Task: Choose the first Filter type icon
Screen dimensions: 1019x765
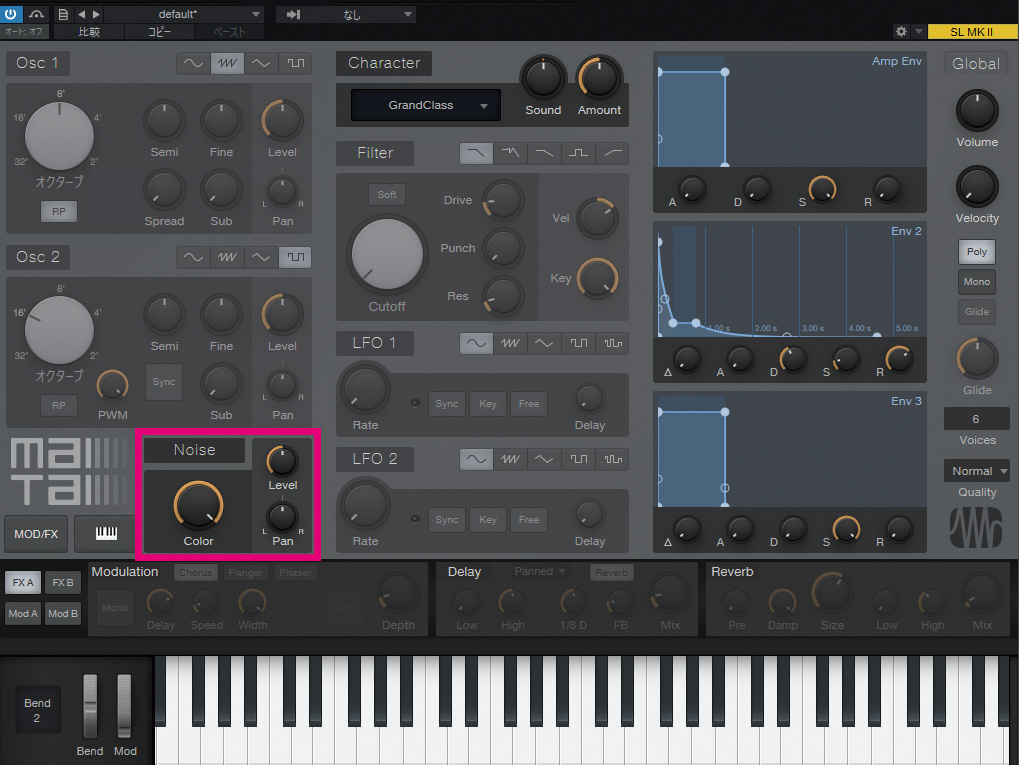Action: pyautogui.click(x=476, y=153)
